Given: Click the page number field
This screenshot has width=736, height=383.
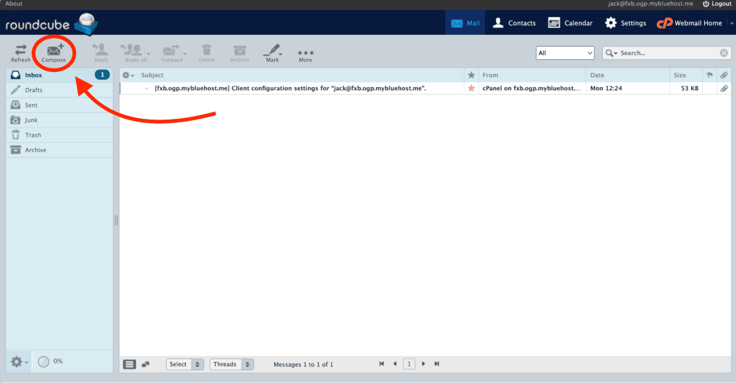Looking at the screenshot, I should pyautogui.click(x=409, y=364).
